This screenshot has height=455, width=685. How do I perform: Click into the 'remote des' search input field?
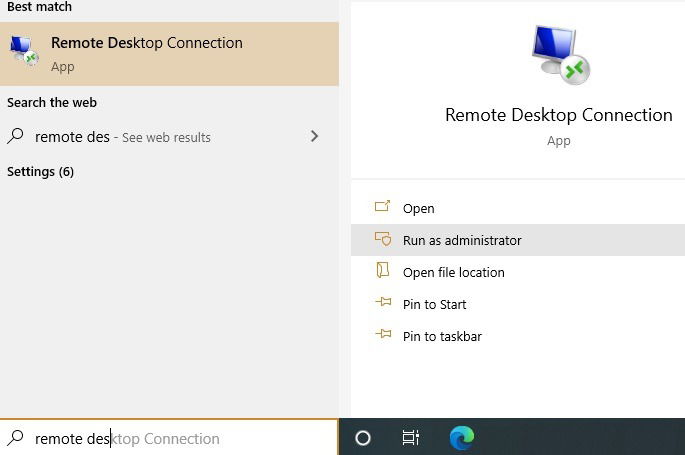click(169, 438)
